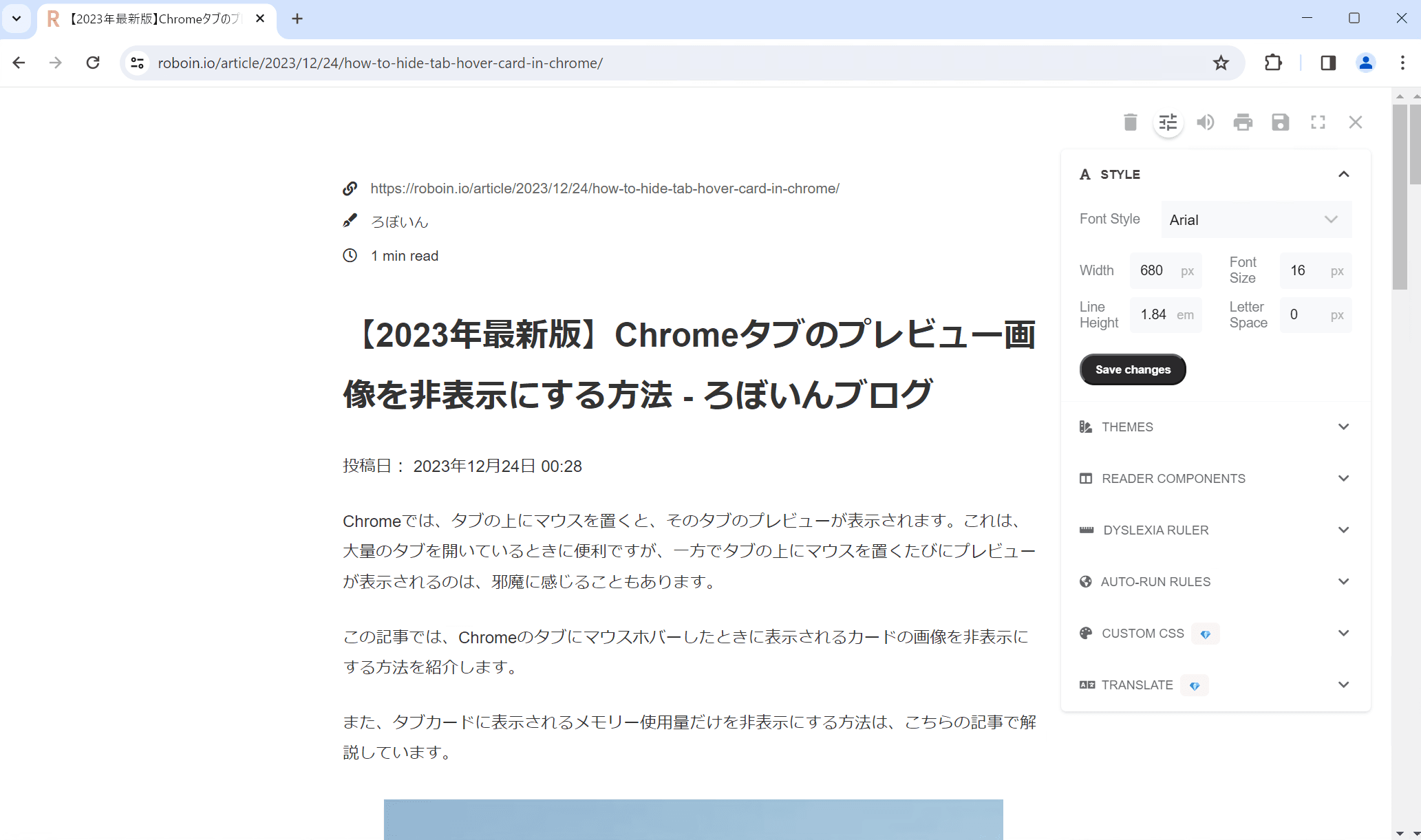Close reader mode with the X icon
Viewport: 1421px width, 840px height.
click(x=1356, y=122)
